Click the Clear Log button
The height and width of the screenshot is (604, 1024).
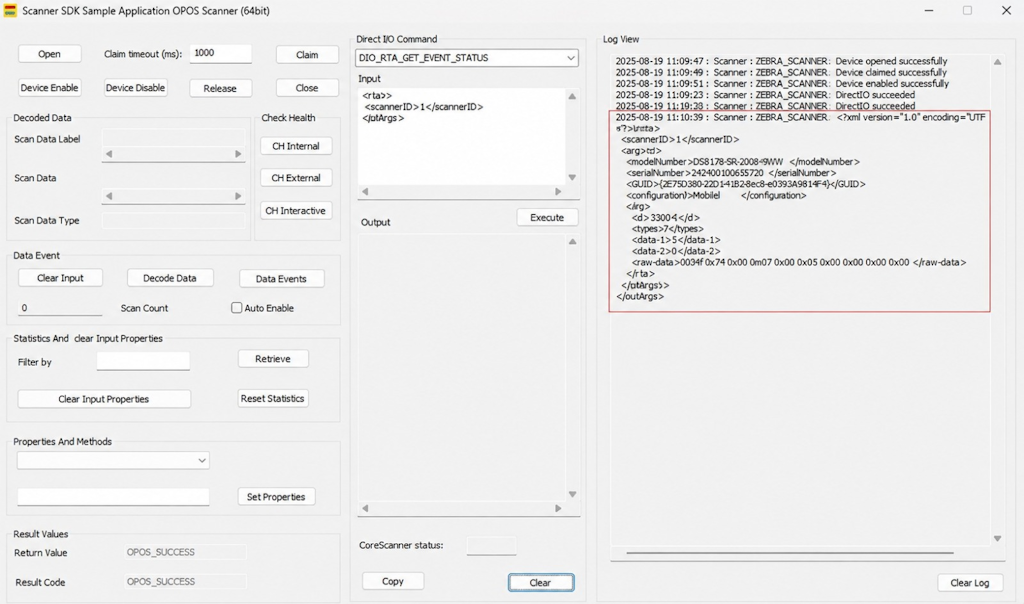970,582
